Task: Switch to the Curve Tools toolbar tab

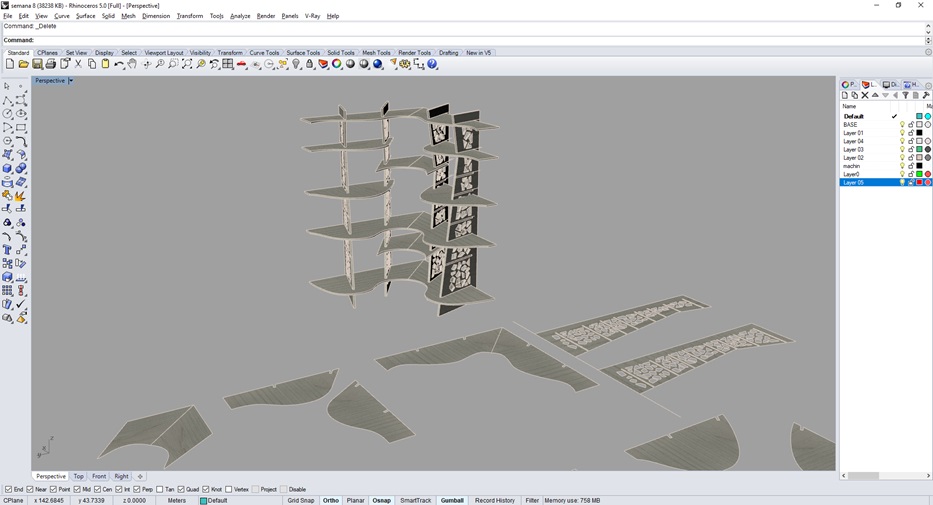Action: coord(264,53)
